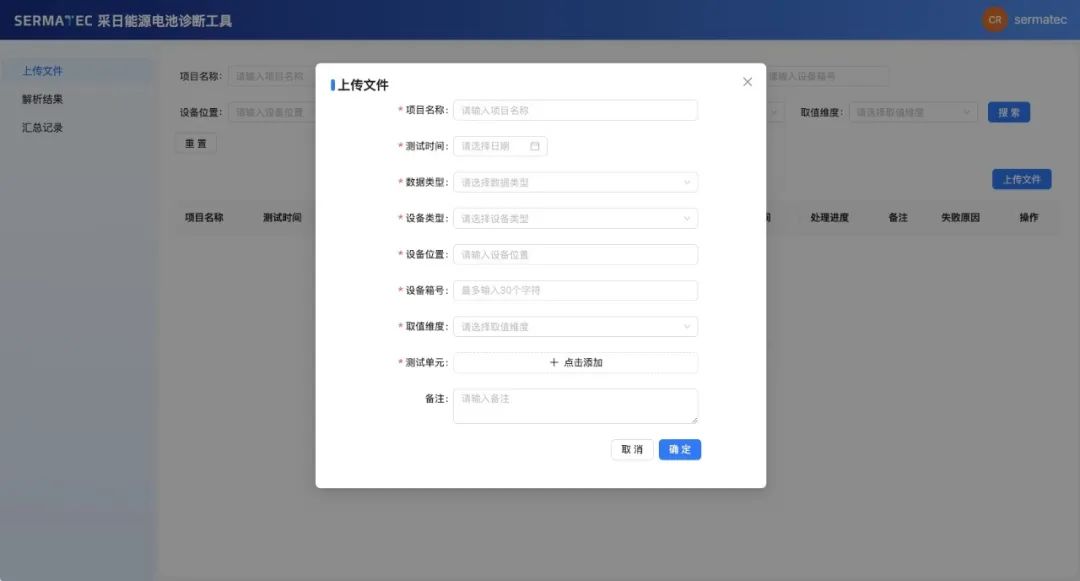Click the 取消 cancel button
Image resolution: width=1080 pixels, height=581 pixels.
pyautogui.click(x=632, y=450)
